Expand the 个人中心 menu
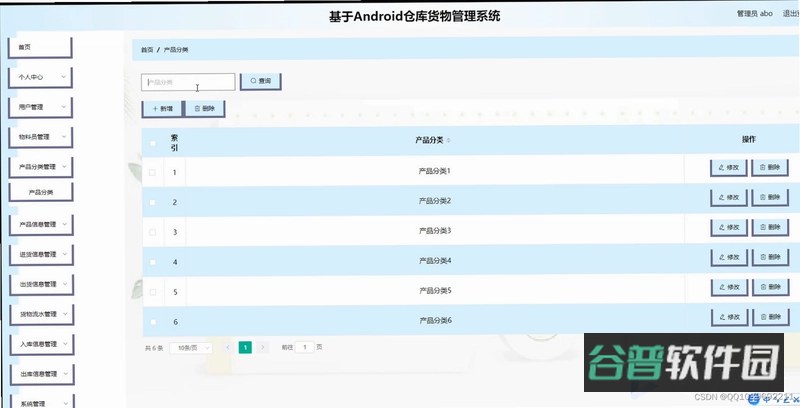The height and width of the screenshot is (408, 800). (40, 78)
